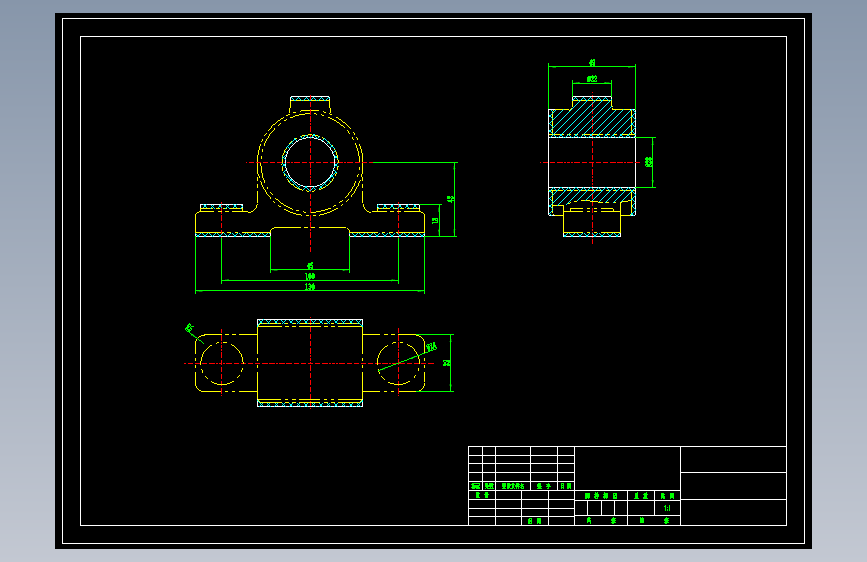Viewport: 867px width, 562px height.
Task: Click the diameter leader label at right bolt hole
Action: point(432,347)
